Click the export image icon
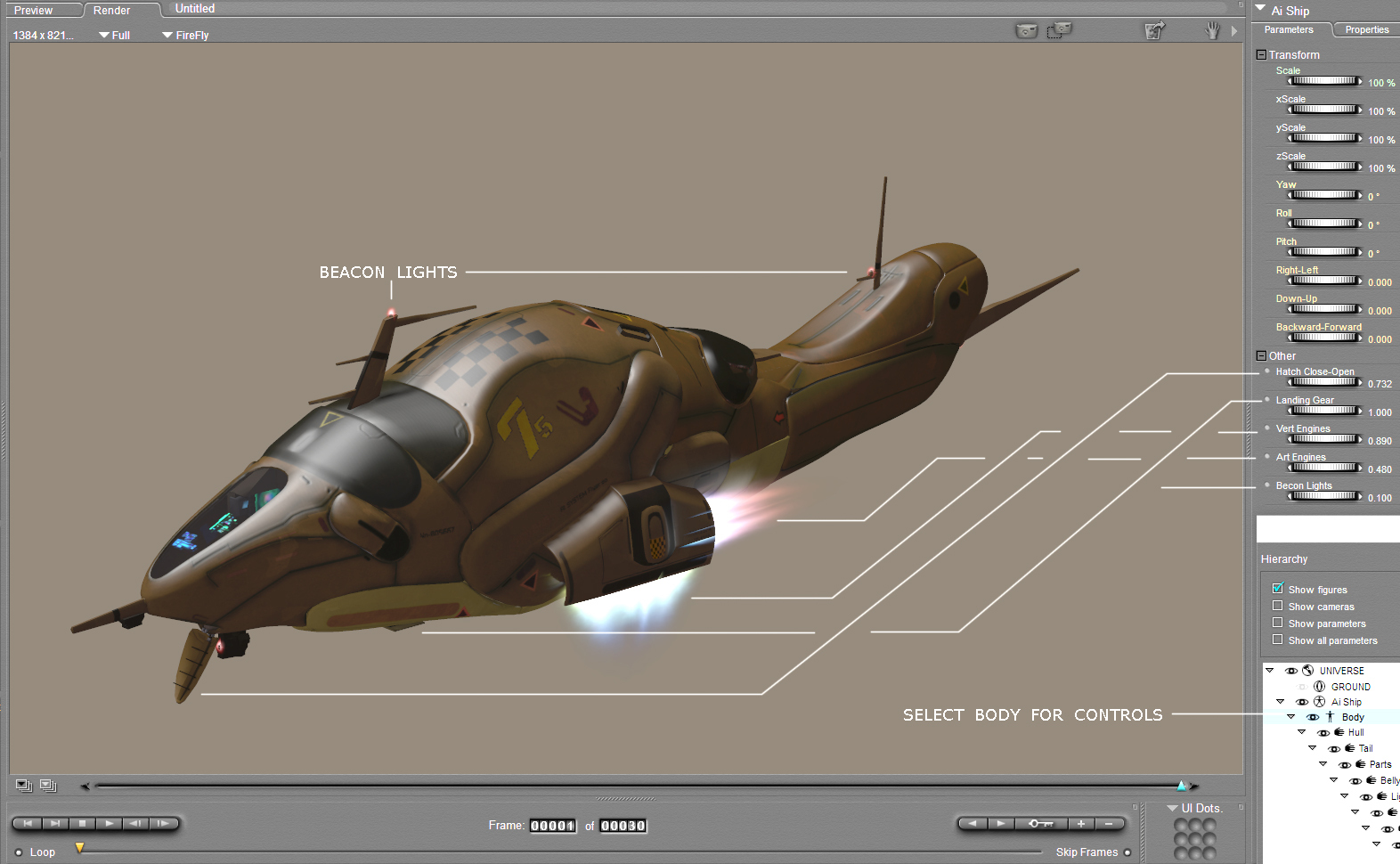The height and width of the screenshot is (864, 1400). (1154, 31)
